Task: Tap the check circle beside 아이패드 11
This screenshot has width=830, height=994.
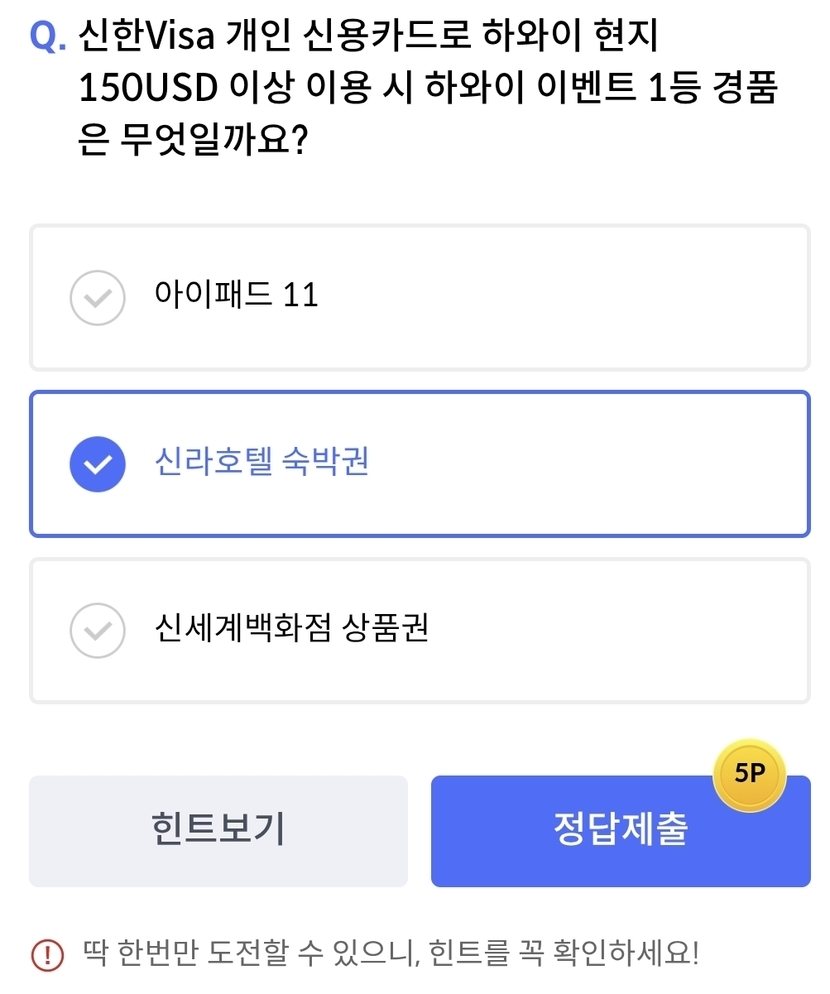Action: point(97,298)
